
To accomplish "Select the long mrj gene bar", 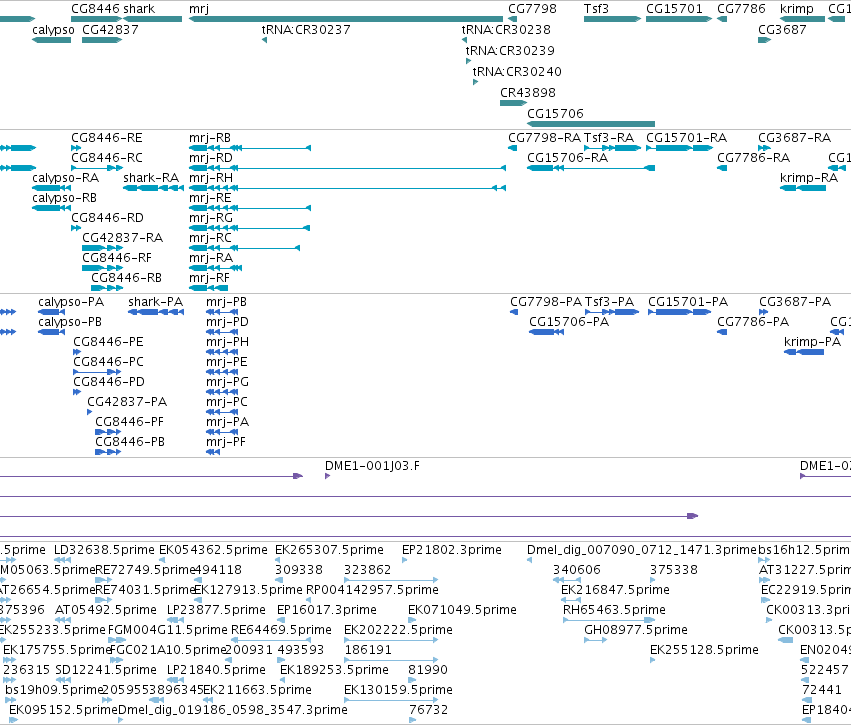I will click(346, 19).
